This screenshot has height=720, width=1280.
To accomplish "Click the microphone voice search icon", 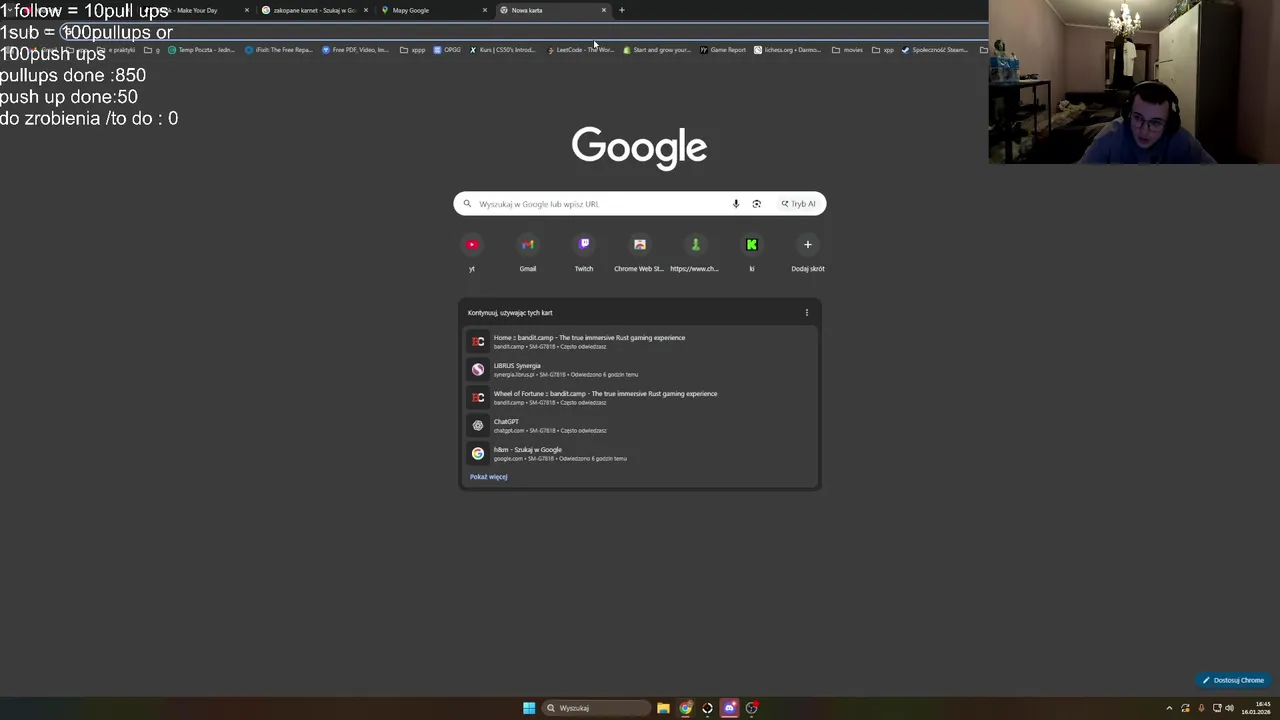I will [736, 204].
